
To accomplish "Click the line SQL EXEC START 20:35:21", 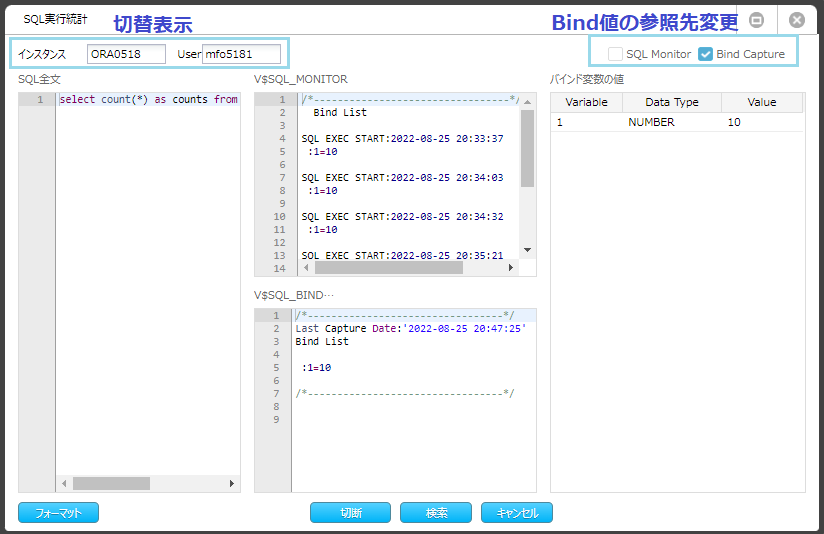I will pos(403,255).
